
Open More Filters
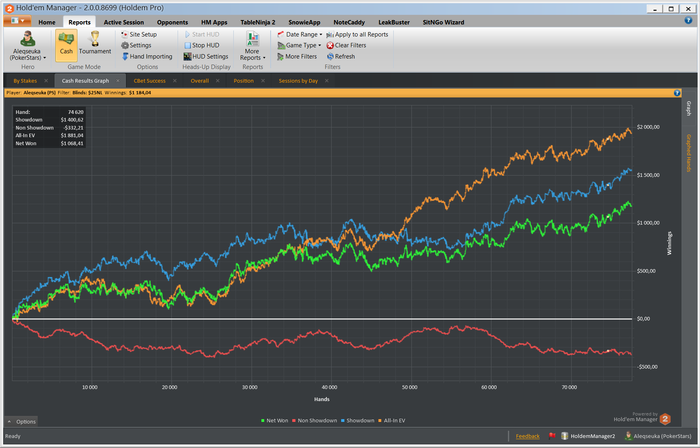(x=297, y=56)
